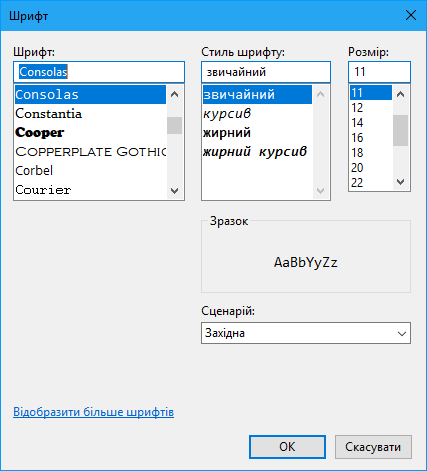The width and height of the screenshot is (427, 471).
Task: Open the Сценарій dropdown Західна
Action: coord(306,333)
